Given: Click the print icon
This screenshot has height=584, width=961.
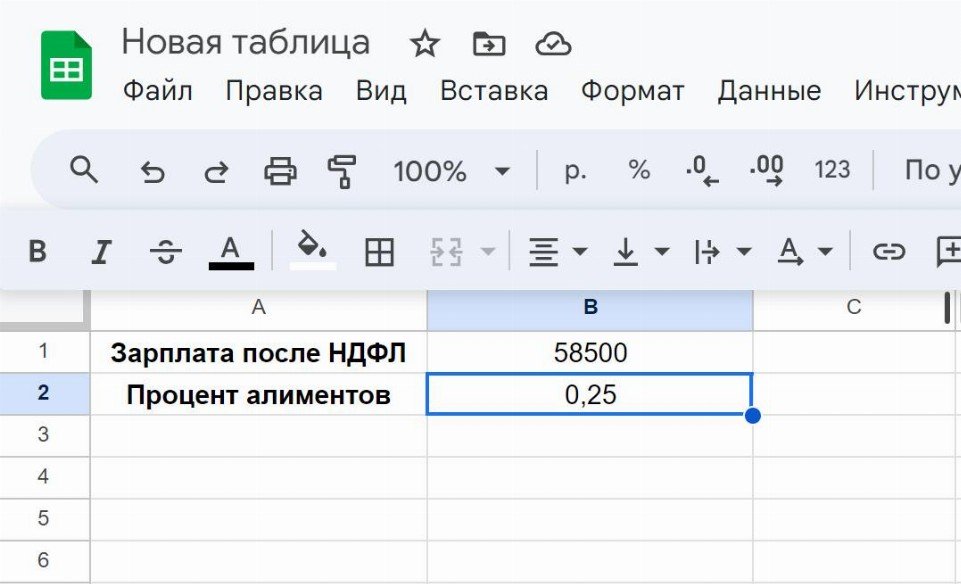Looking at the screenshot, I should tap(280, 171).
